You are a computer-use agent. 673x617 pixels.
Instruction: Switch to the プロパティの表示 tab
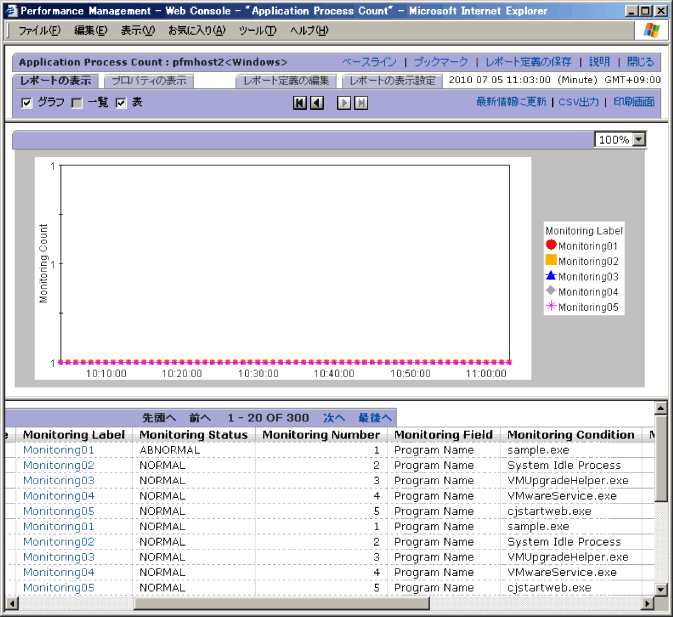pos(147,80)
